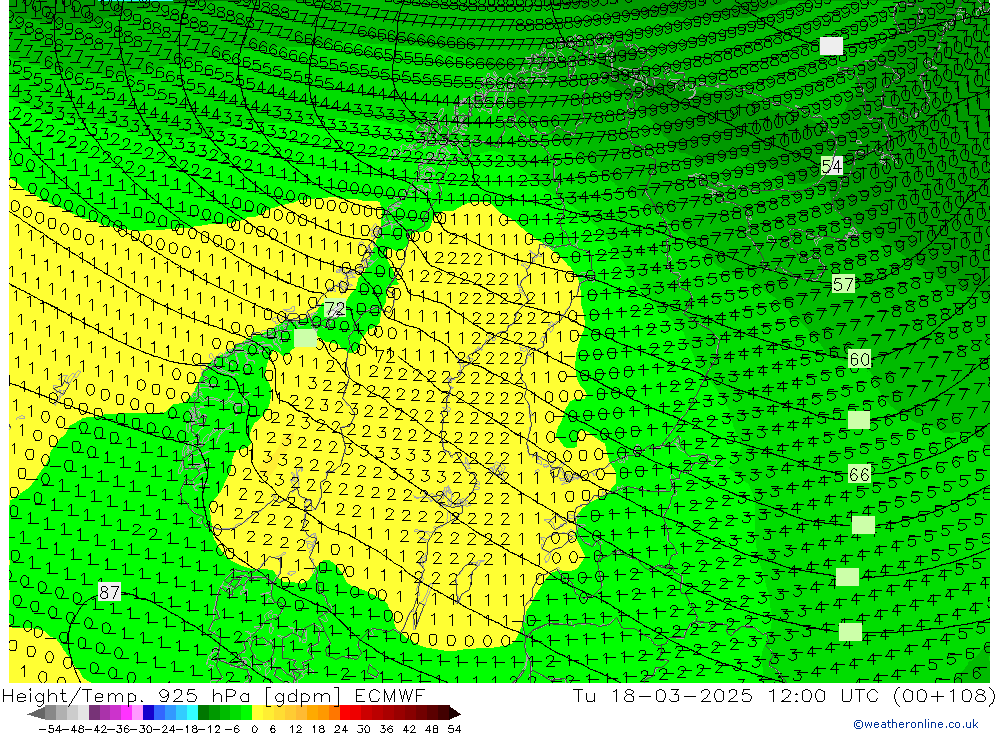The width and height of the screenshot is (1000, 733).
Task: Click the 66 height contour label
Action: pyautogui.click(x=860, y=474)
